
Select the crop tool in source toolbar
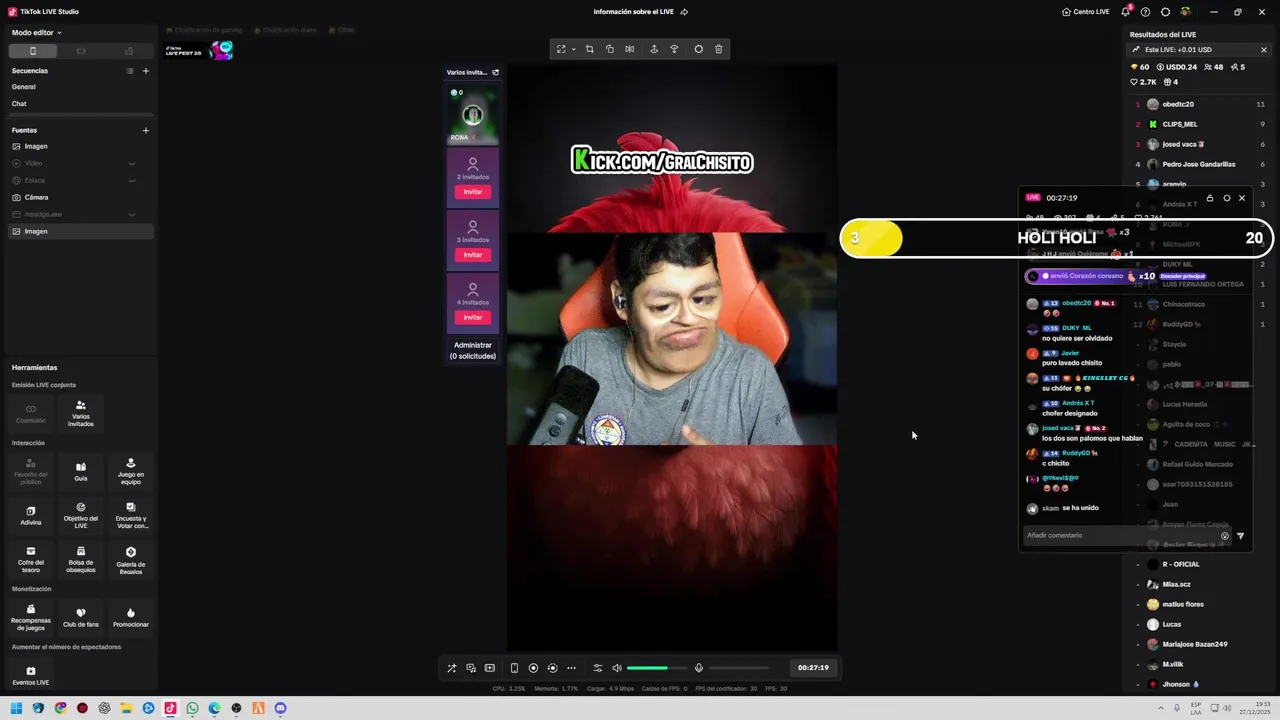pyautogui.click(x=589, y=49)
